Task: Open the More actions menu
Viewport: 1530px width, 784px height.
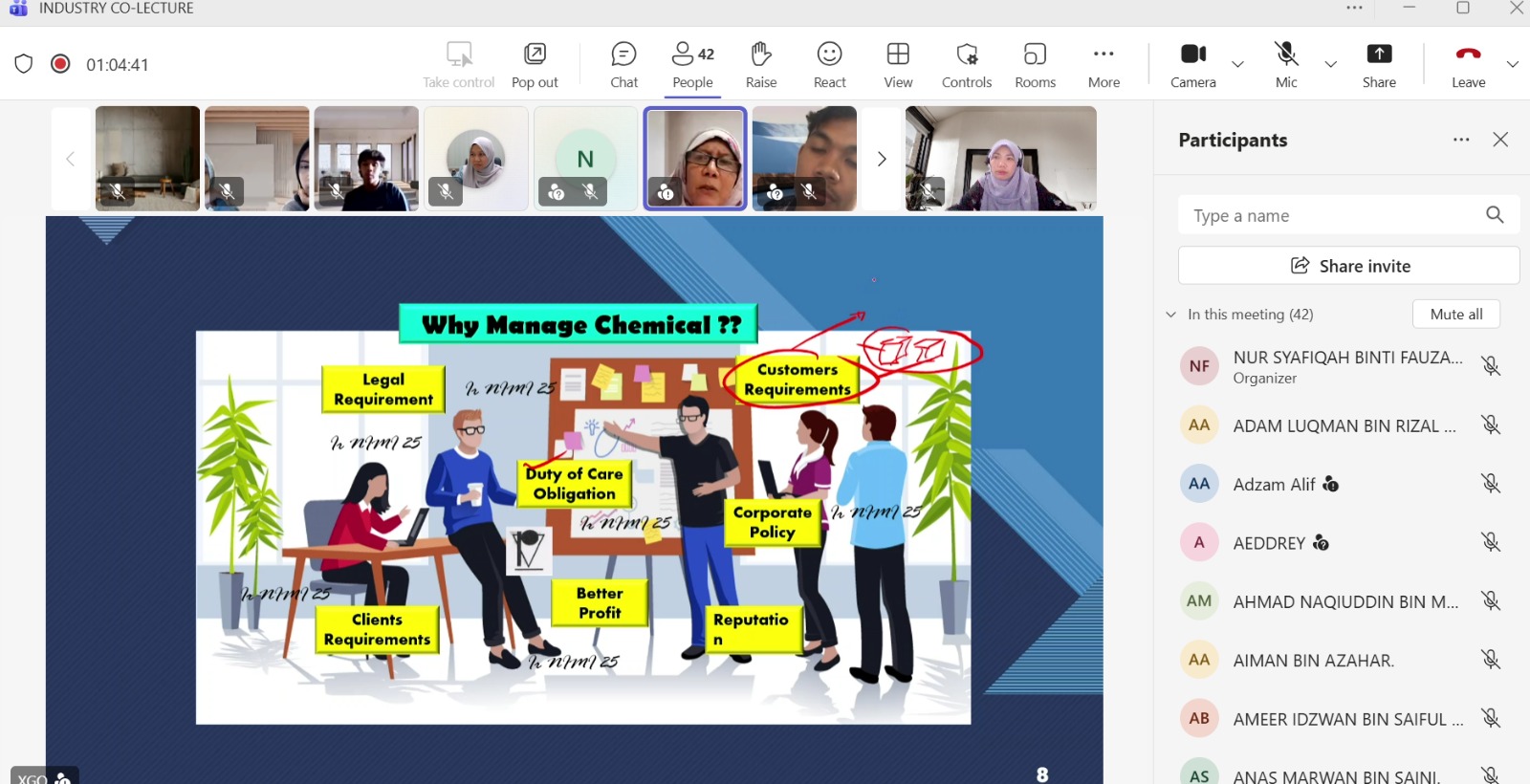Action: pyautogui.click(x=1104, y=64)
